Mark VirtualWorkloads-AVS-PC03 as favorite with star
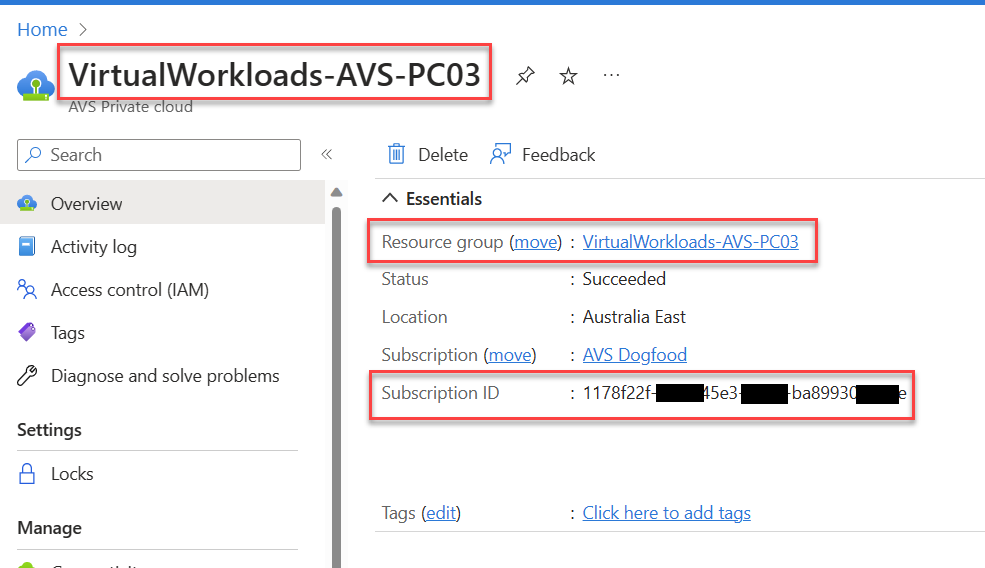Screen dimensions: 985x568 tap(569, 76)
